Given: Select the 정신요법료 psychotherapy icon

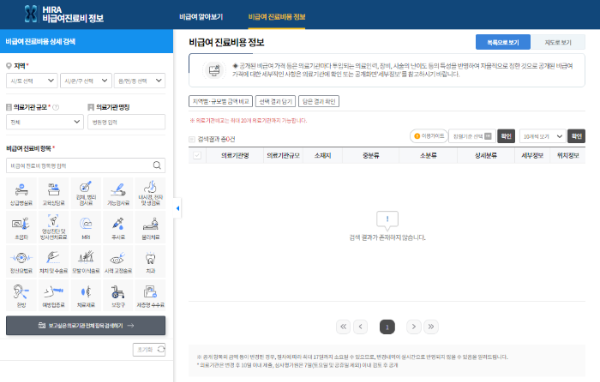Looking at the screenshot, I should click(21, 261).
